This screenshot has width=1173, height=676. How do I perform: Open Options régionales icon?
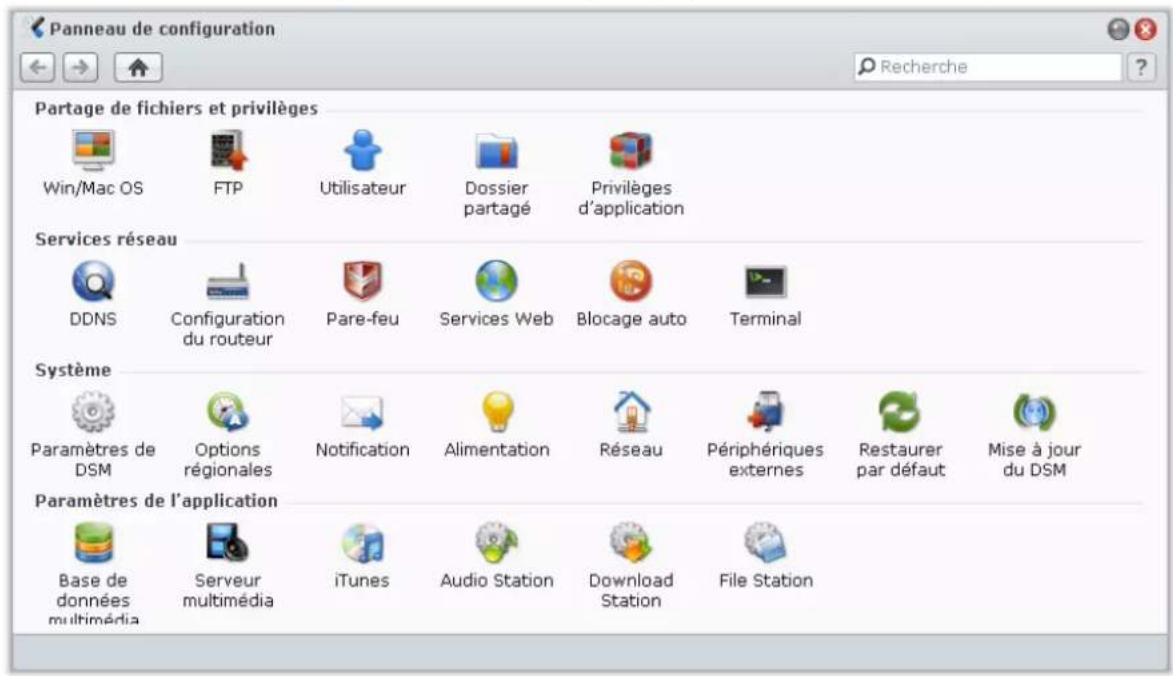tap(228, 412)
